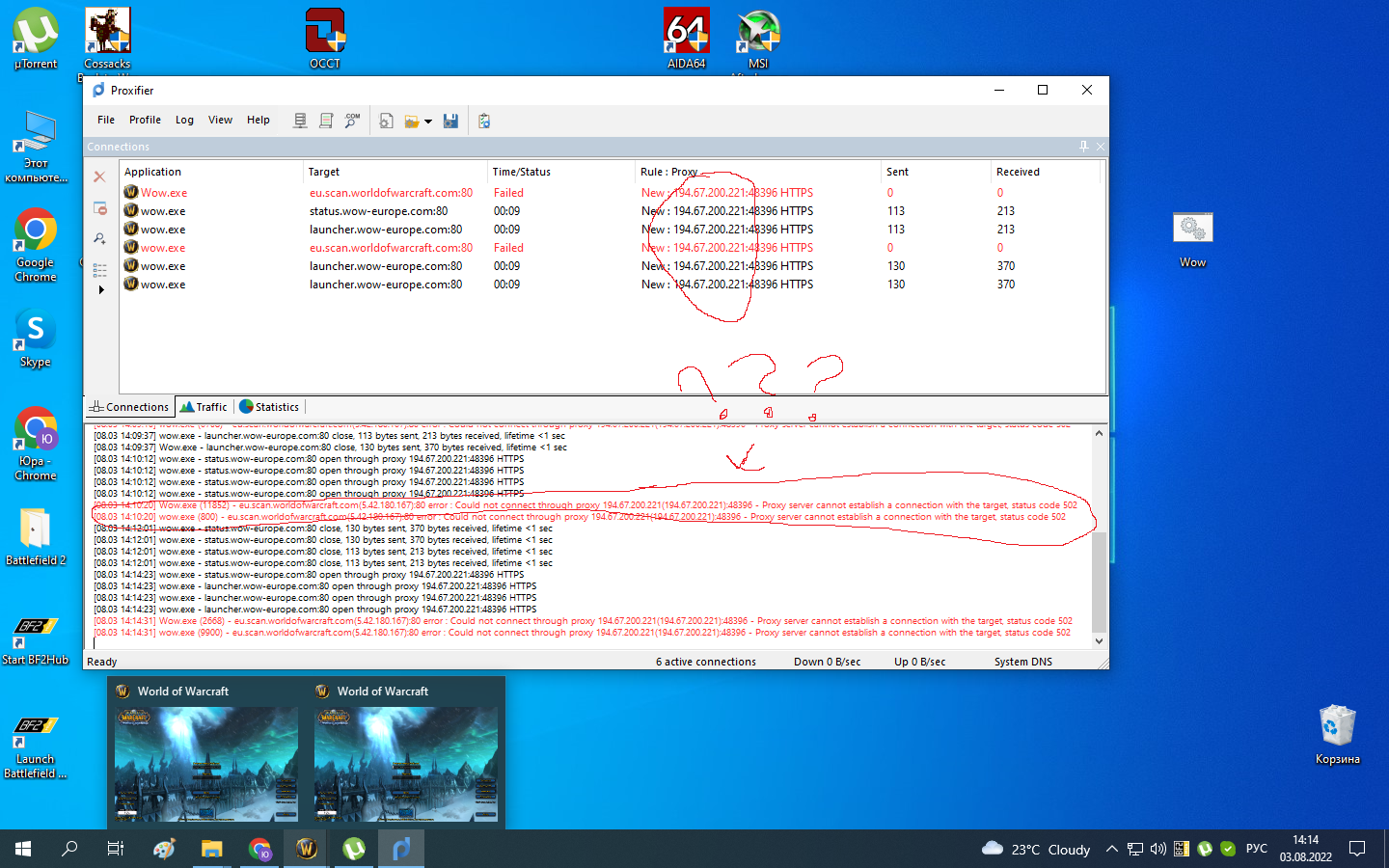Image resolution: width=1389 pixels, height=868 pixels.
Task: Click the red X icon in Connections sidebar
Action: [99, 176]
